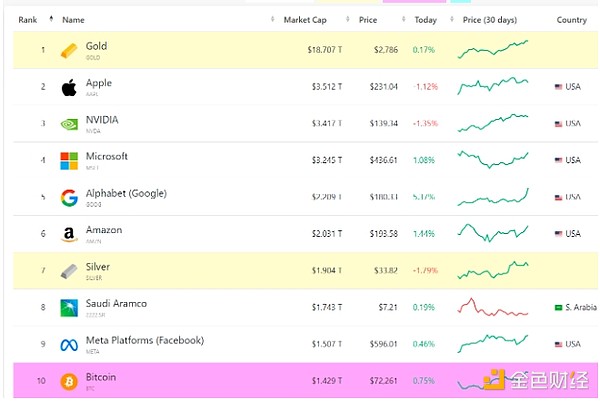
Task: Click the Amazon logo icon
Action: (x=69, y=235)
